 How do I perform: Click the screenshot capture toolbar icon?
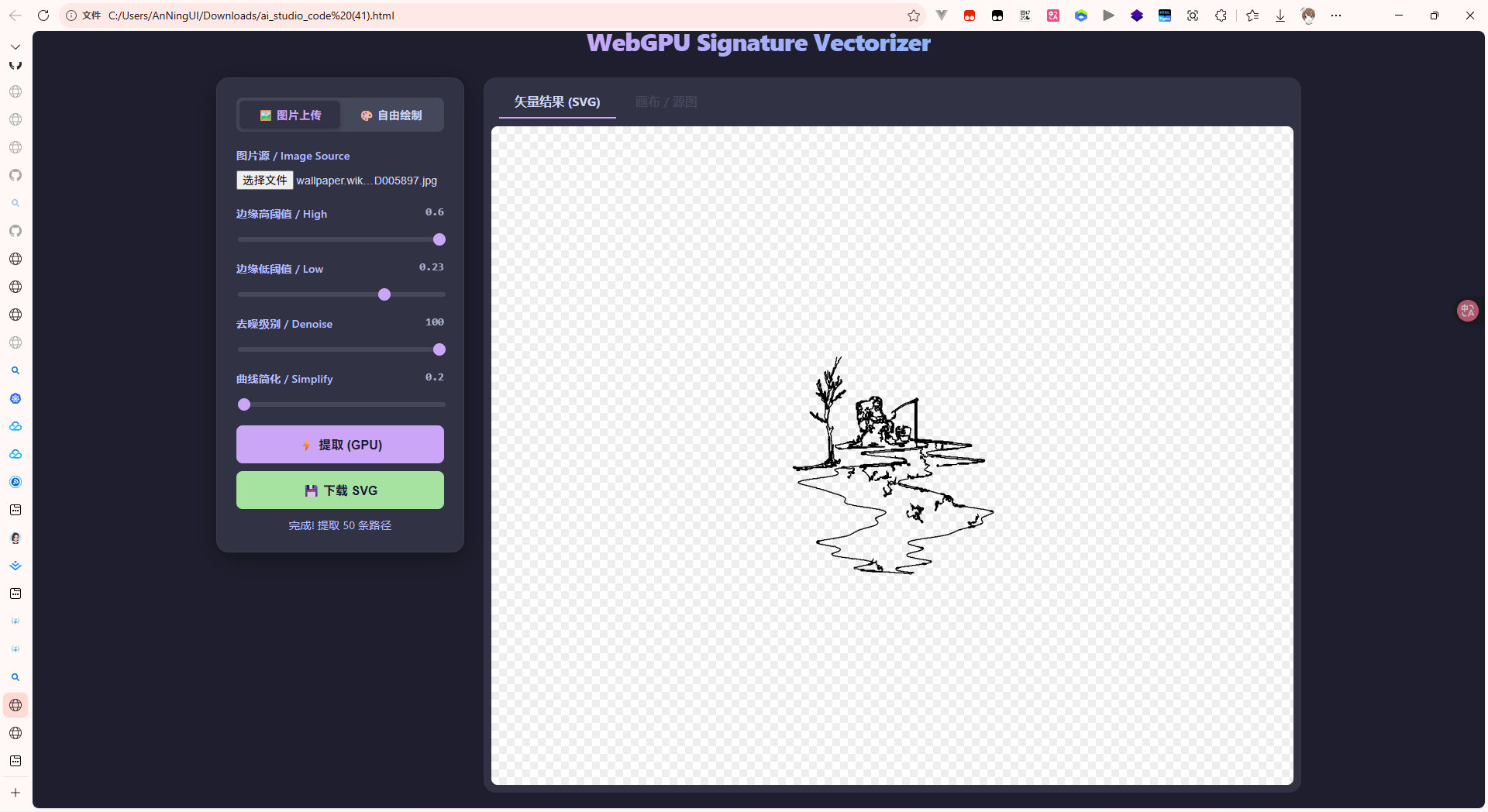tap(1193, 15)
